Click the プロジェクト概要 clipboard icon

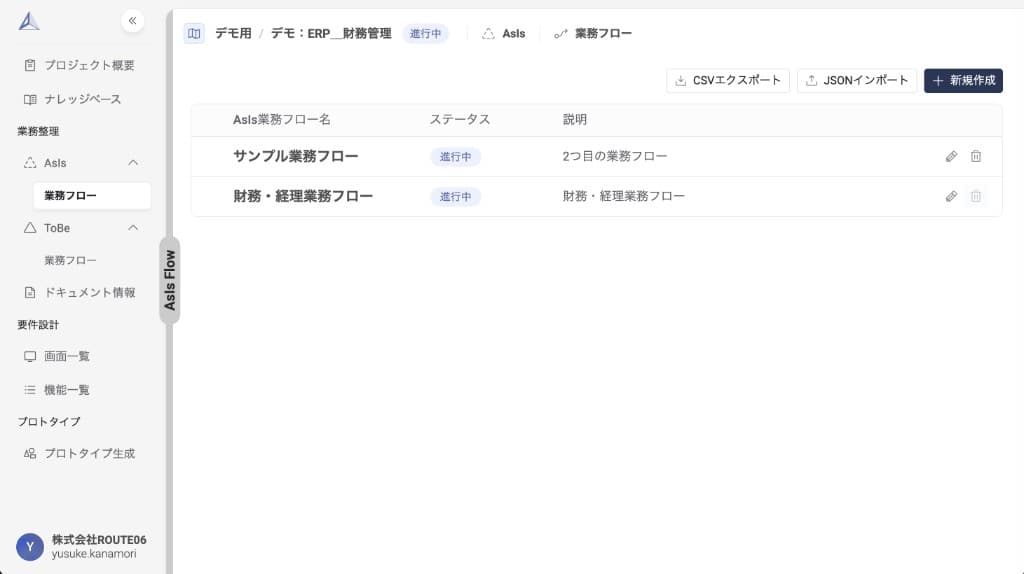[x=30, y=65]
